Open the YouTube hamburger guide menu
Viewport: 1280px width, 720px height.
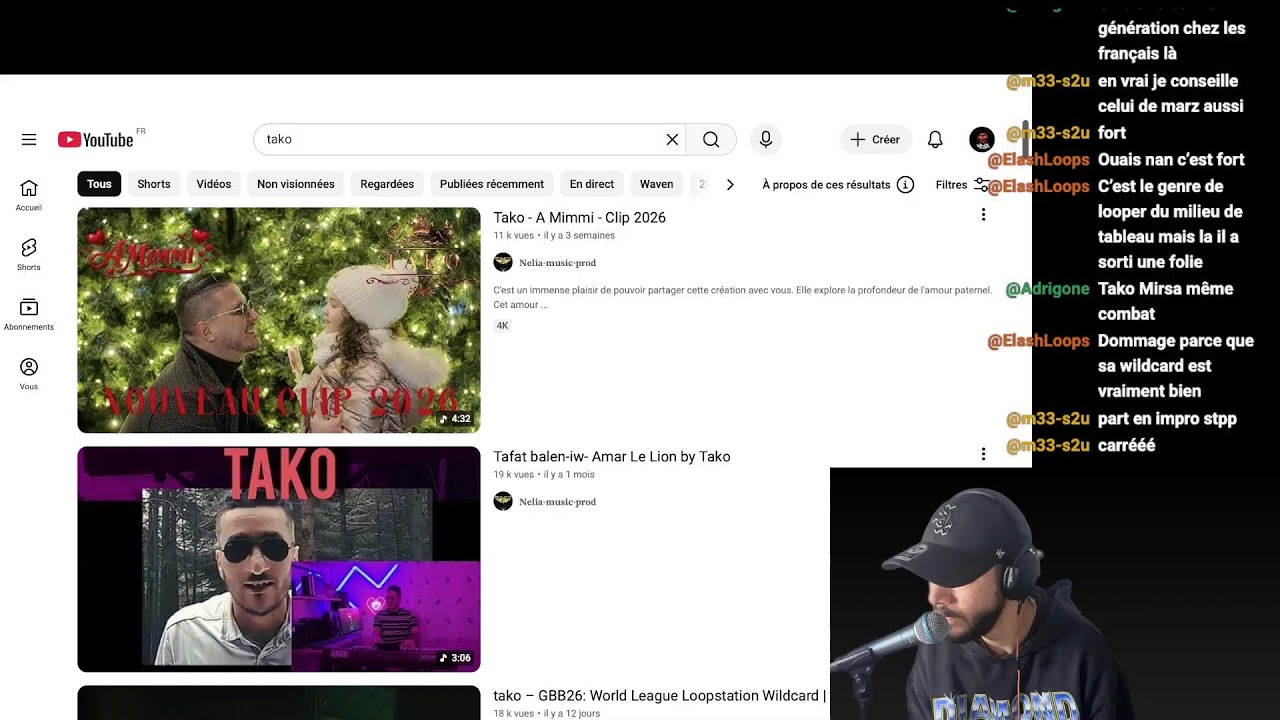[x=29, y=140]
